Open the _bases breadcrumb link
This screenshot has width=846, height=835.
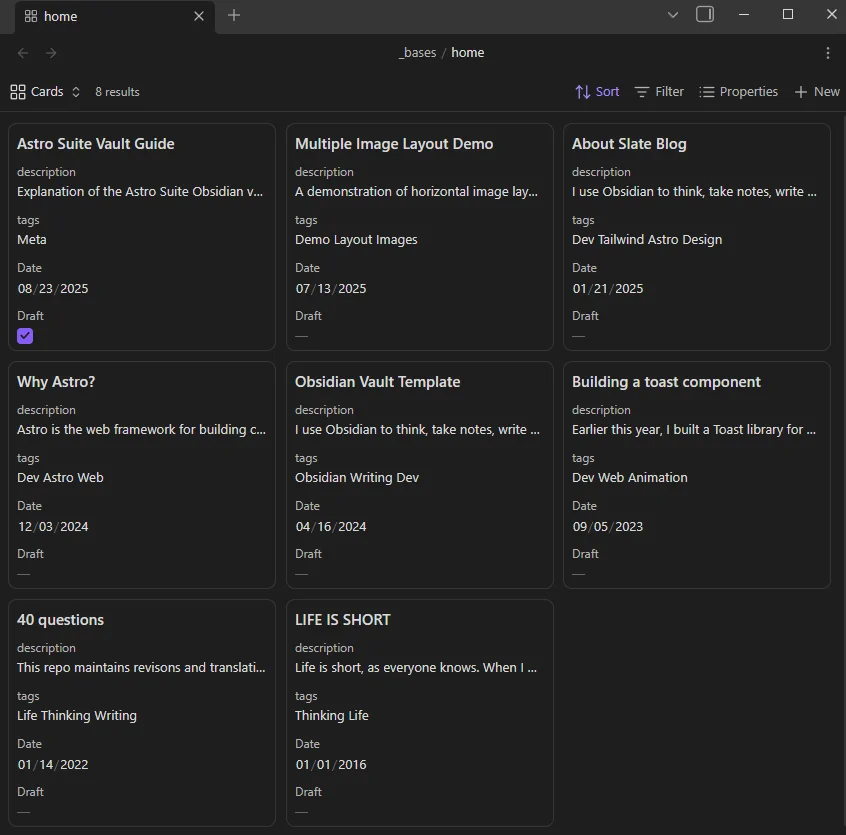click(419, 52)
